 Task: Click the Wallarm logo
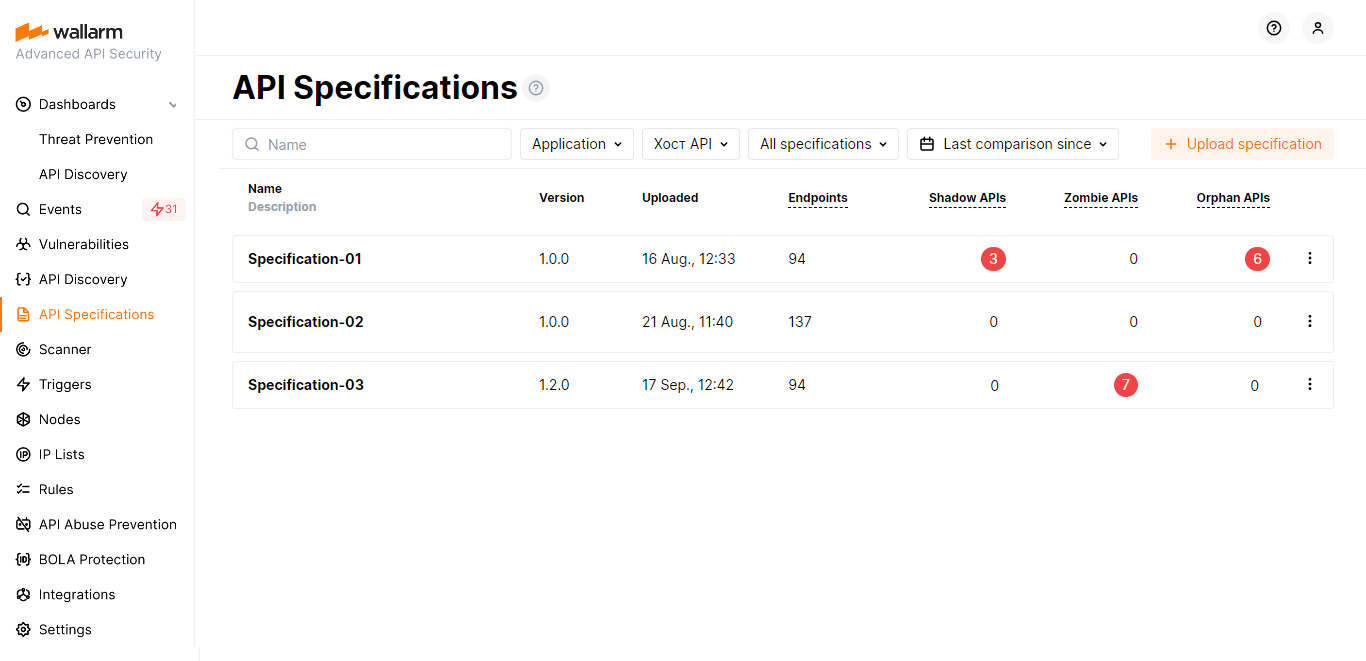[68, 30]
